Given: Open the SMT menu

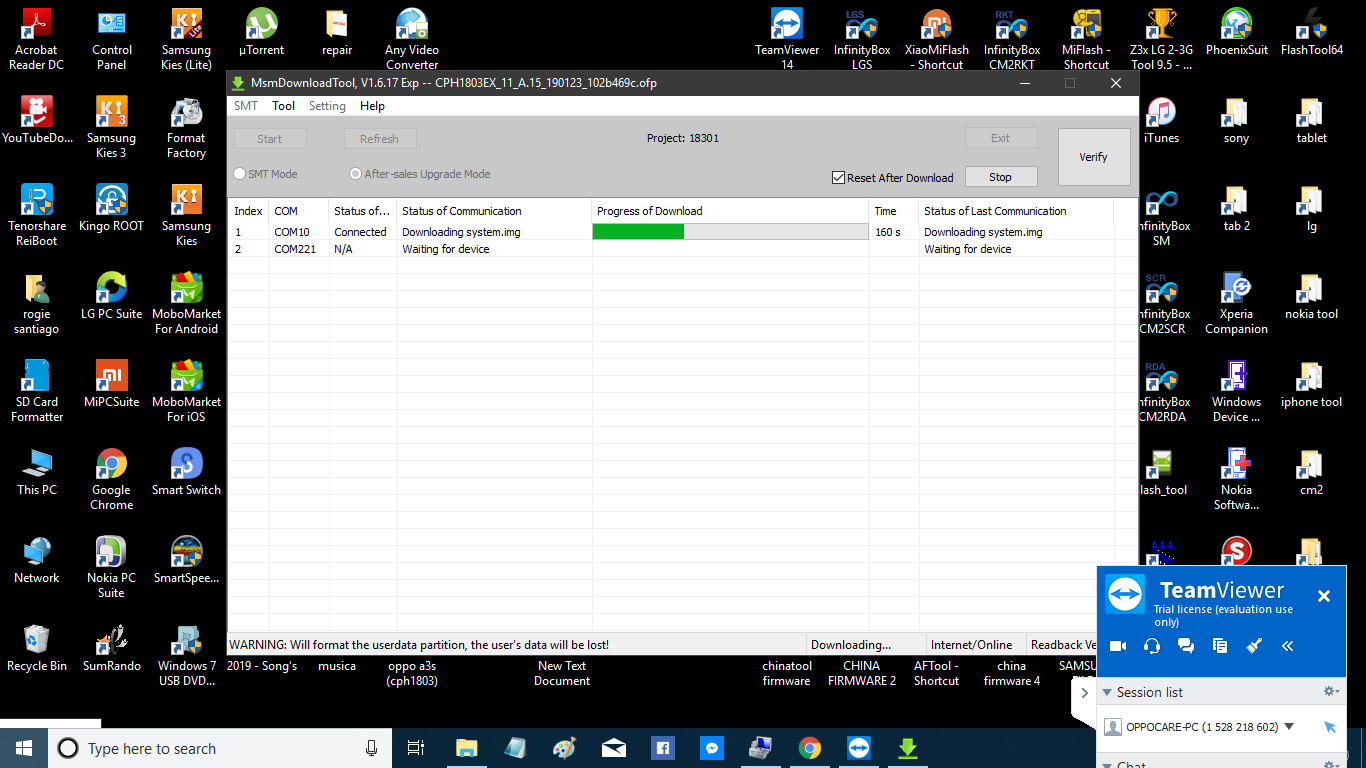Looking at the screenshot, I should click(x=245, y=106).
